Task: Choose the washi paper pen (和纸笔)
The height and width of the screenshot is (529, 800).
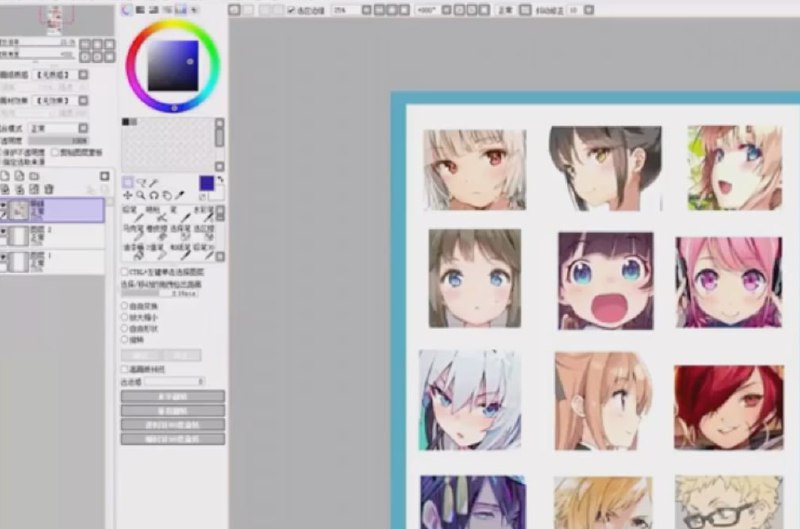Action: pos(180,251)
